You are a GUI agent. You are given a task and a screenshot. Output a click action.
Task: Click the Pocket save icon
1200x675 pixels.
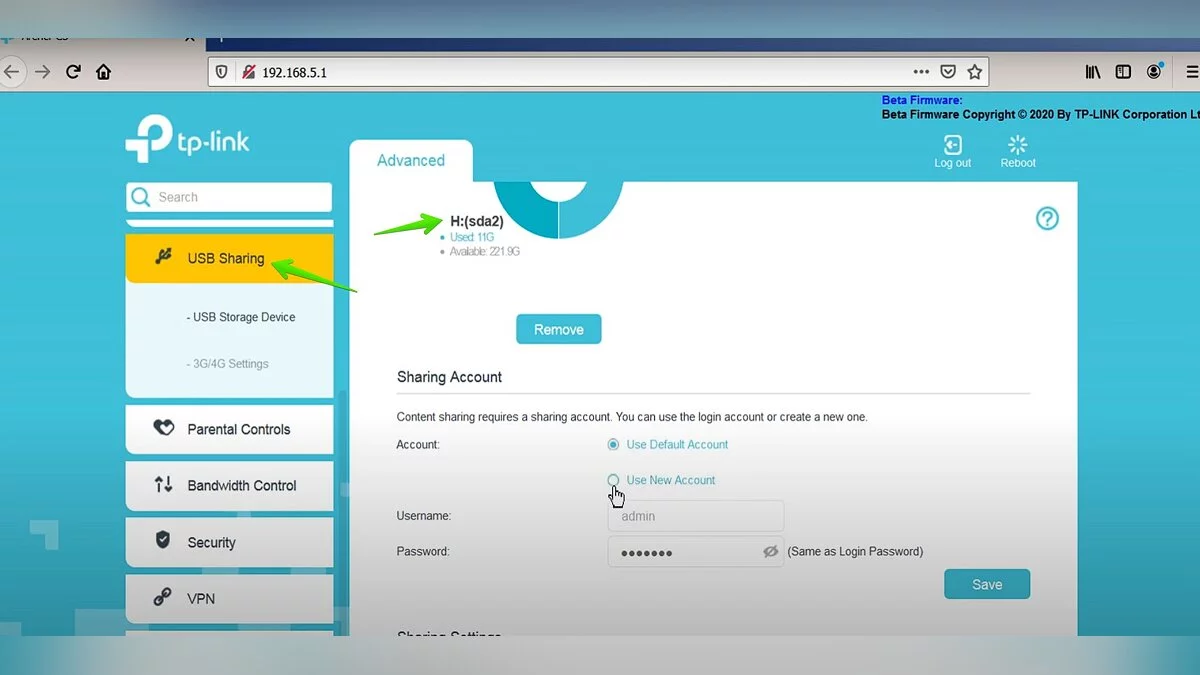pos(948,72)
